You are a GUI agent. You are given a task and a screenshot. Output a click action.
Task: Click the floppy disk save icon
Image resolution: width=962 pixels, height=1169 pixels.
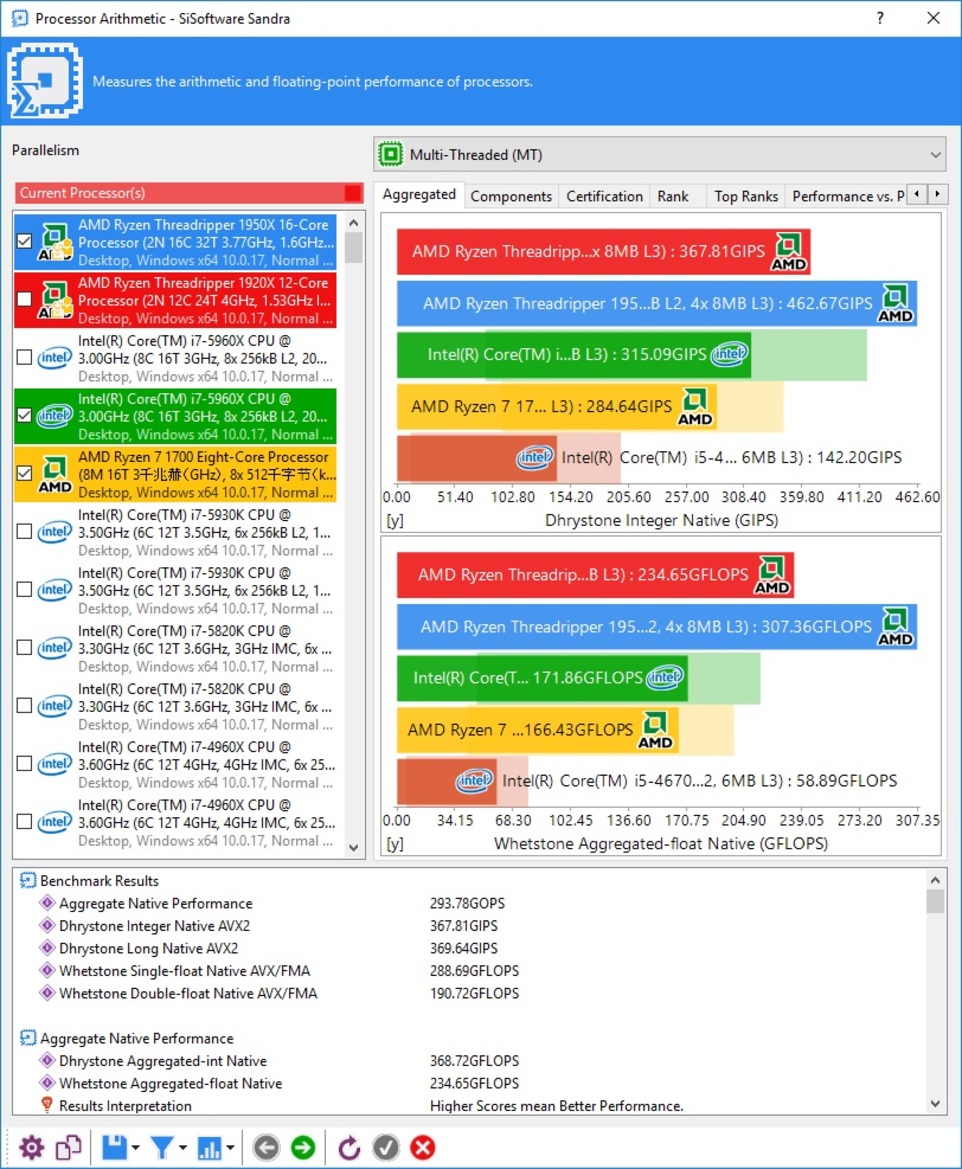(x=114, y=1147)
